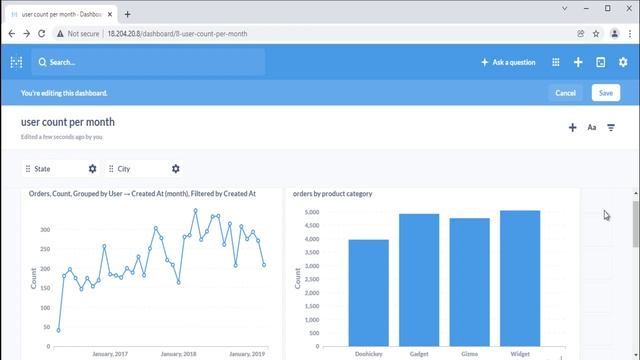Click the share icon in address bar
The height and width of the screenshot is (360, 640).
click(x=580, y=33)
